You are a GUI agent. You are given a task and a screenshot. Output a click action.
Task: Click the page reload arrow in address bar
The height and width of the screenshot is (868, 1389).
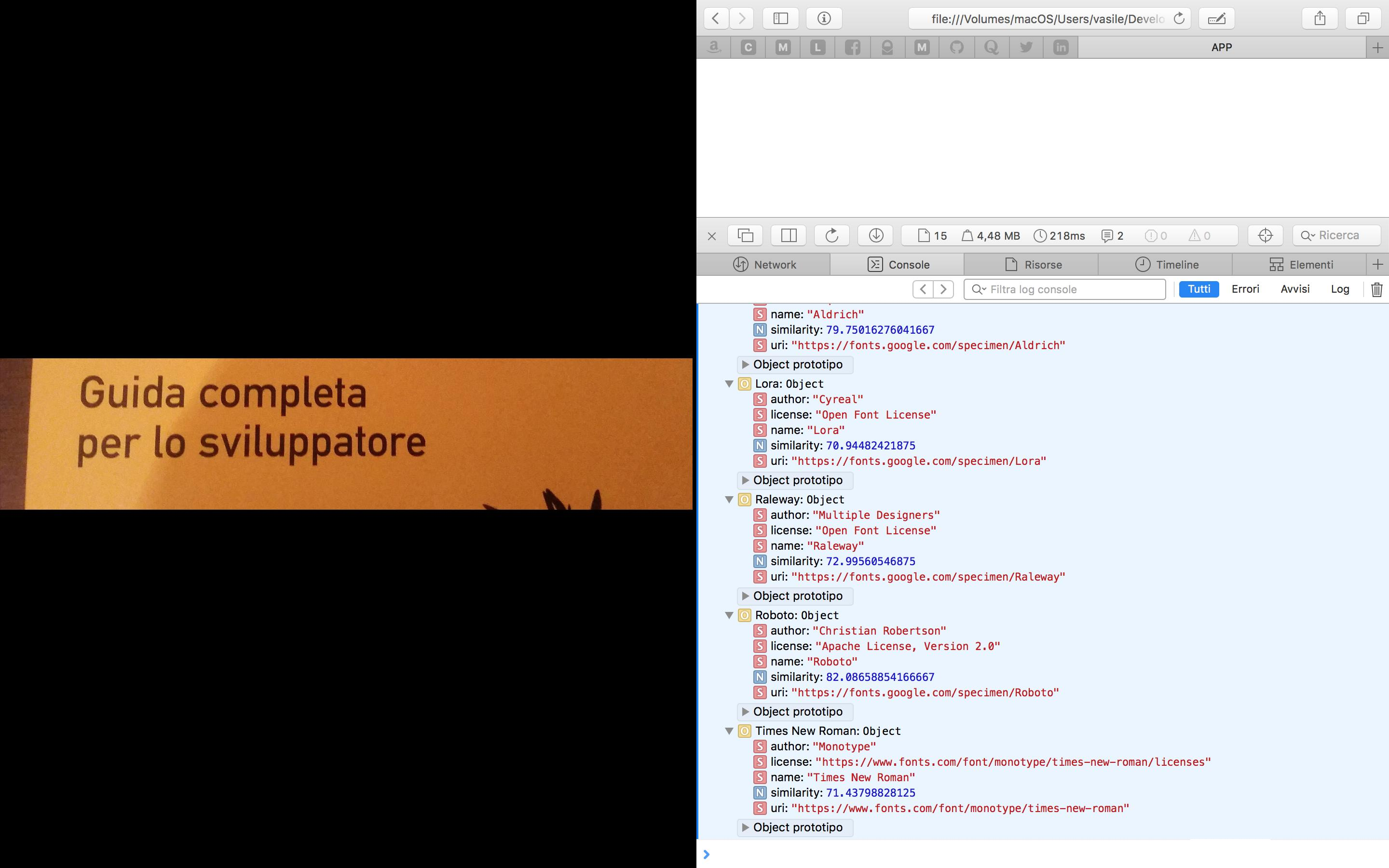coord(1178,18)
